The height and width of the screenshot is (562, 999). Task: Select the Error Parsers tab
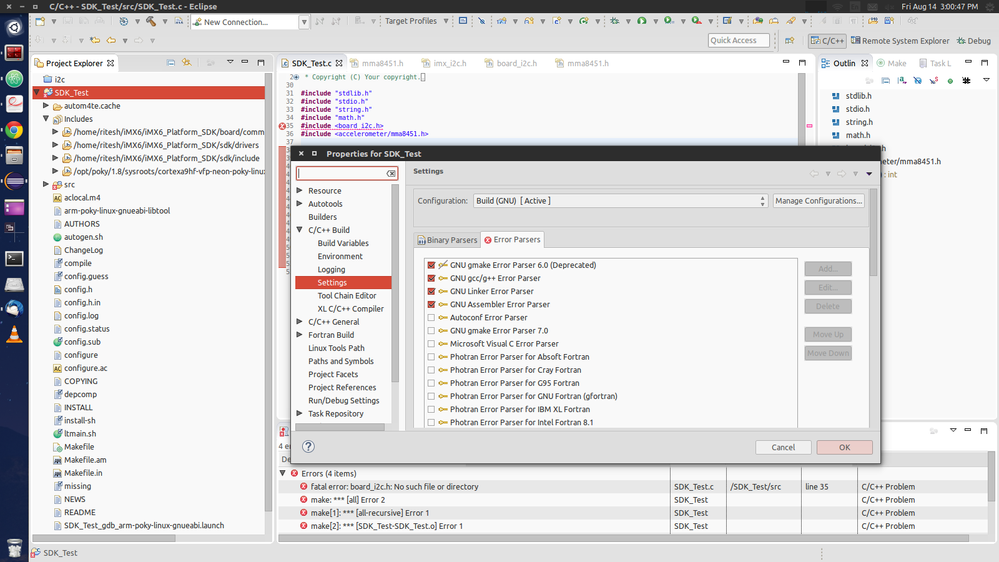[512, 240]
